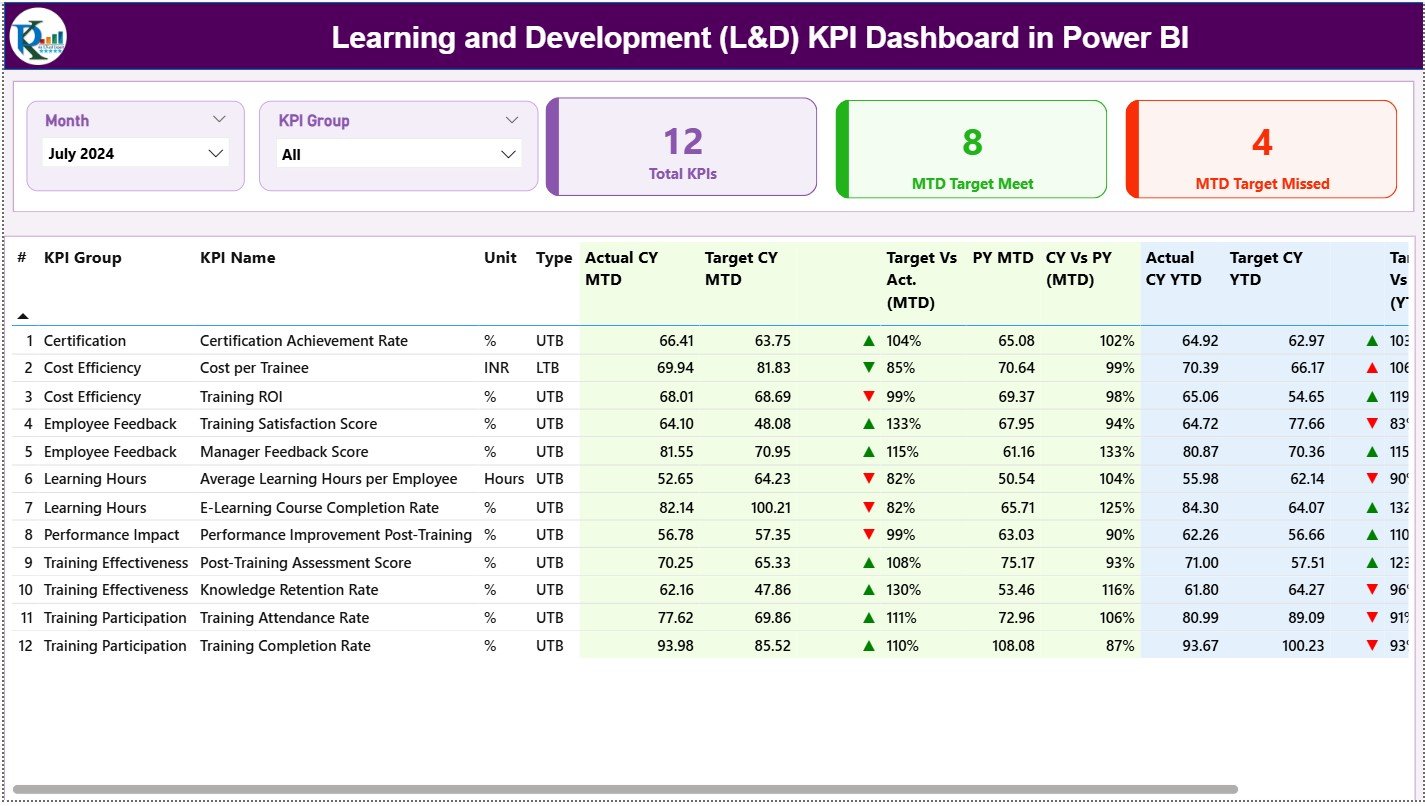This screenshot has height=806, width=1425.
Task: Select the Total KPIs card showing 12
Action: (x=681, y=146)
